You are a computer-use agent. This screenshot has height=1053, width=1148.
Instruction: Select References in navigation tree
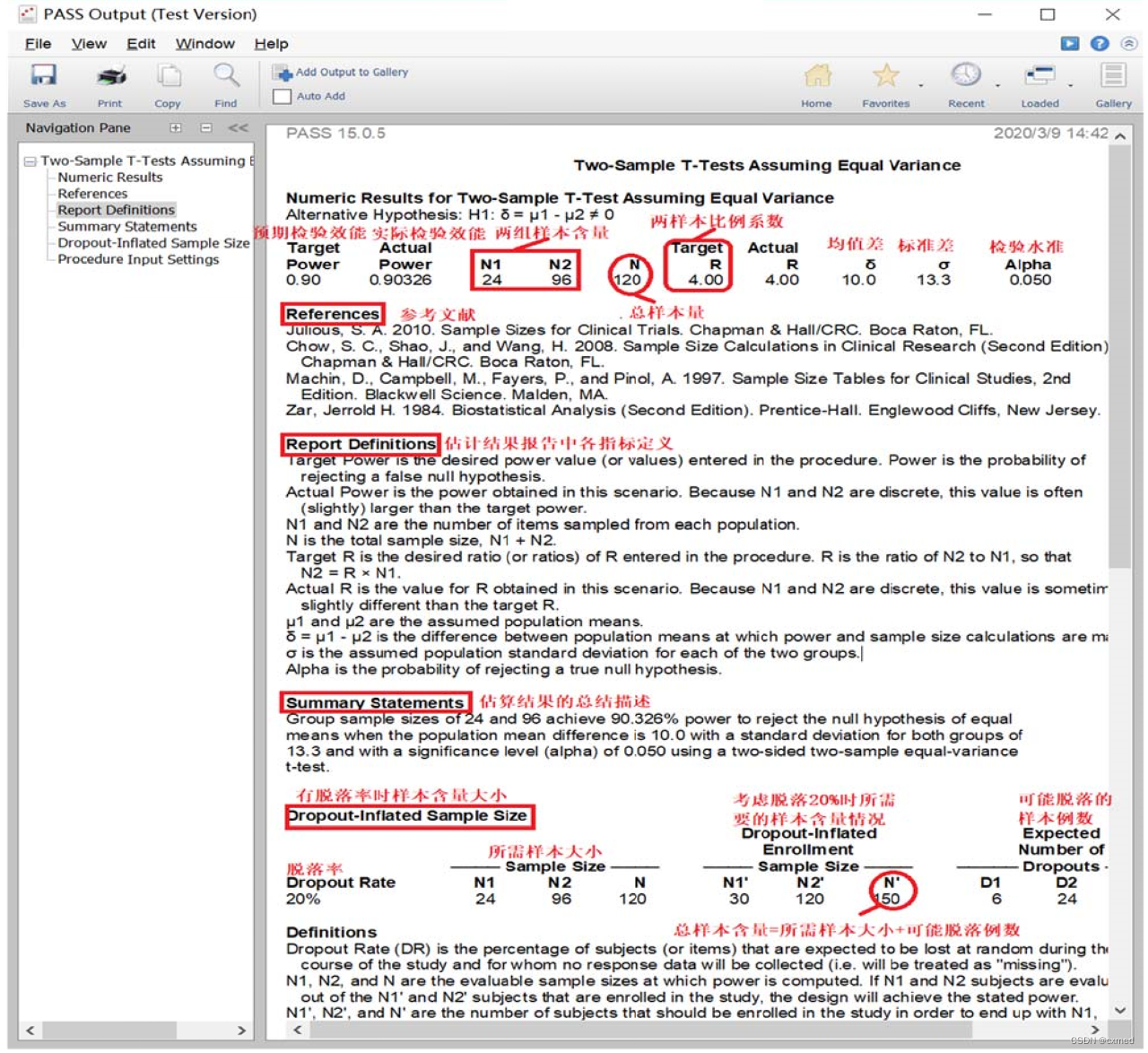click(x=92, y=194)
